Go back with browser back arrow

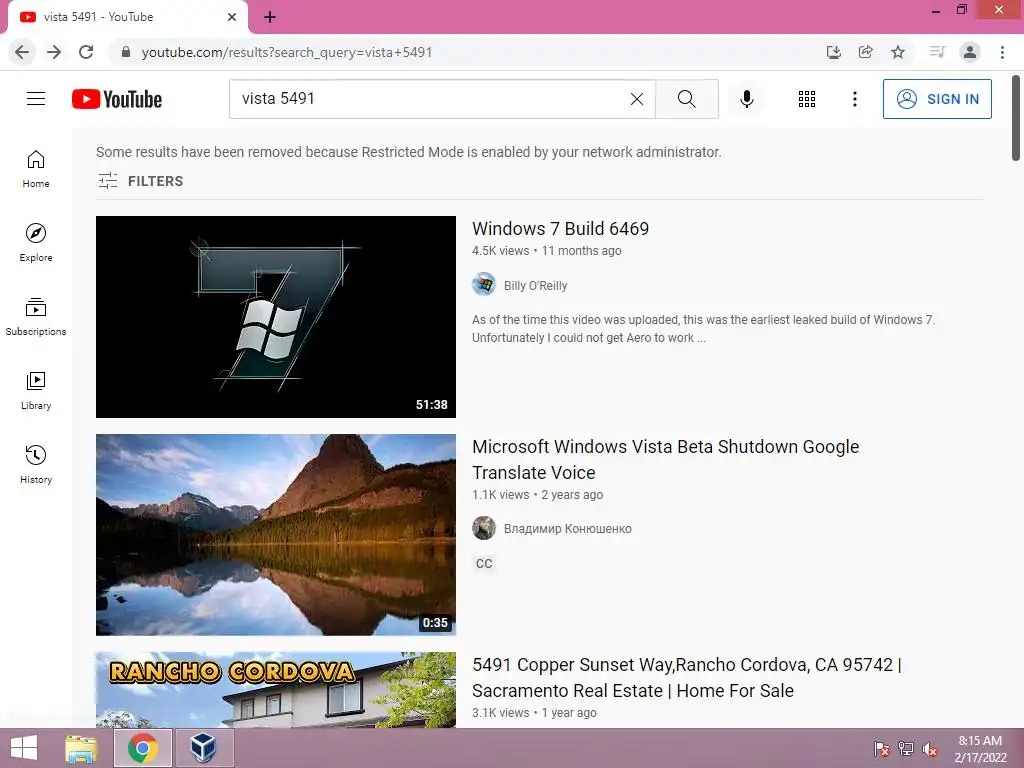click(22, 52)
